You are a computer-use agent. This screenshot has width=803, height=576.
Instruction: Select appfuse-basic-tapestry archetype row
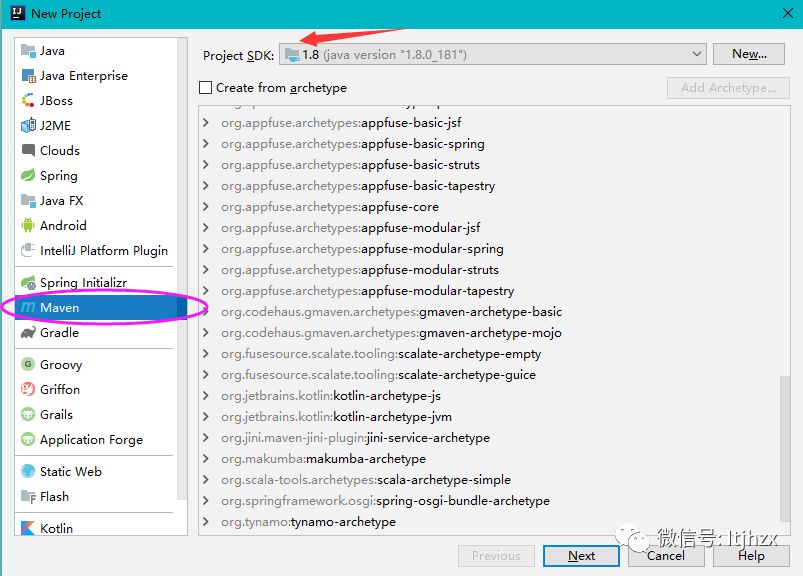(494, 185)
